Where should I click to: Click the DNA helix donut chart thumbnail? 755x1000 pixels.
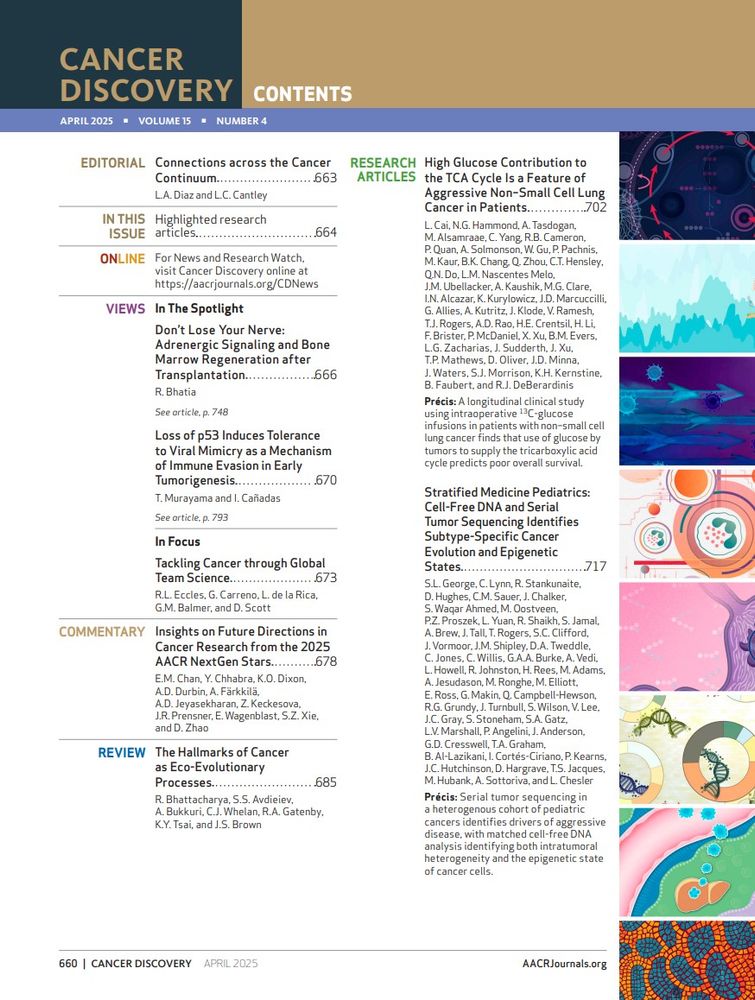687,750
